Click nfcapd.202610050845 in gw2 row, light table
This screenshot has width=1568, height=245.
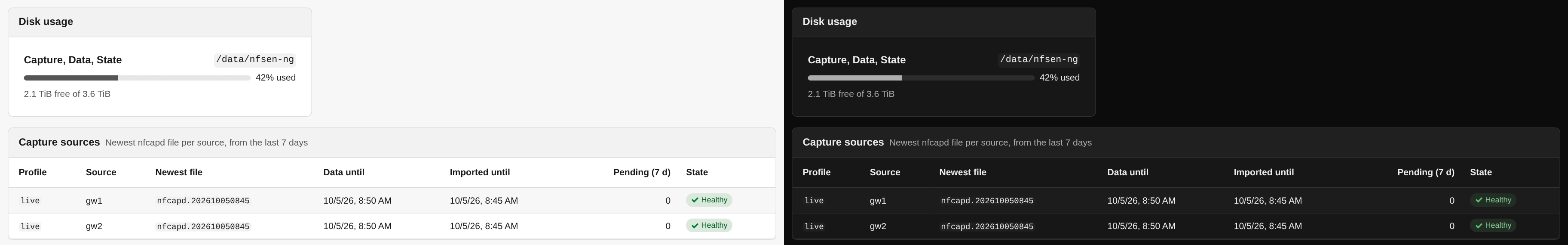203,226
